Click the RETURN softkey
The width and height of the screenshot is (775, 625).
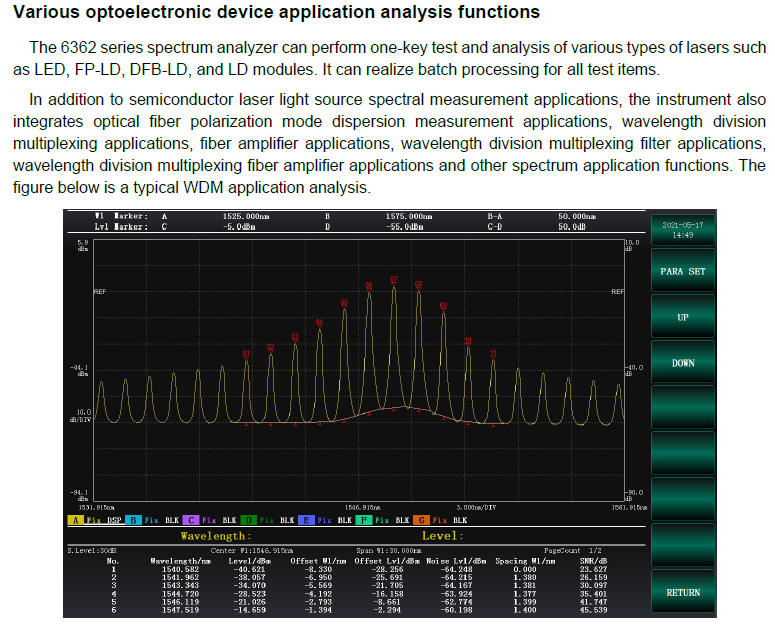[683, 592]
